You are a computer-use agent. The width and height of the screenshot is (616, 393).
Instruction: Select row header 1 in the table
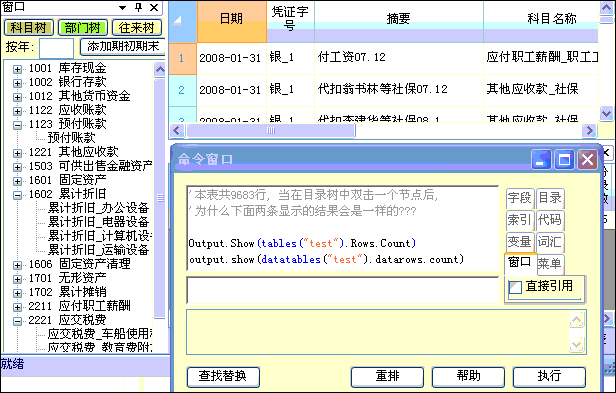(x=182, y=58)
